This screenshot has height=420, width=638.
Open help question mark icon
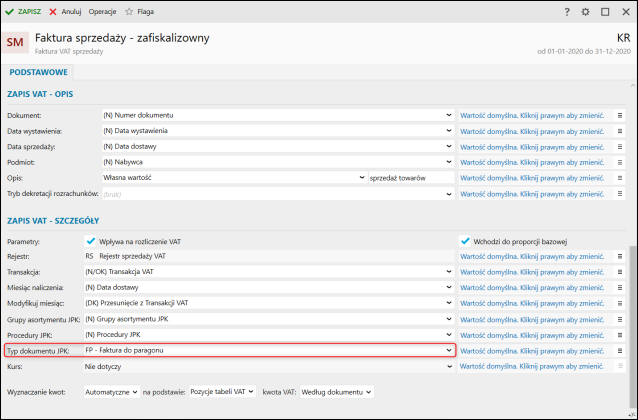[x=567, y=11]
